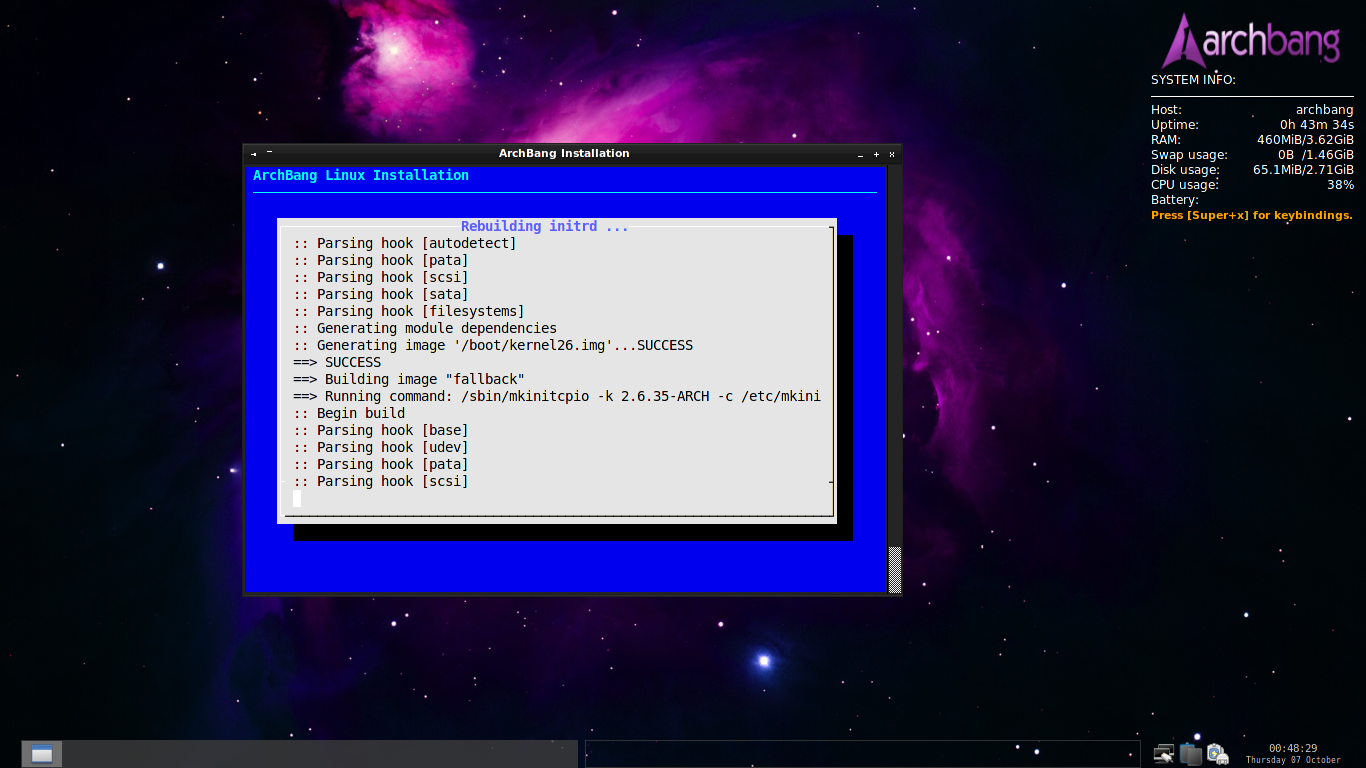
Task: Click the ArchBang Linux Installation heading
Action: tap(361, 175)
